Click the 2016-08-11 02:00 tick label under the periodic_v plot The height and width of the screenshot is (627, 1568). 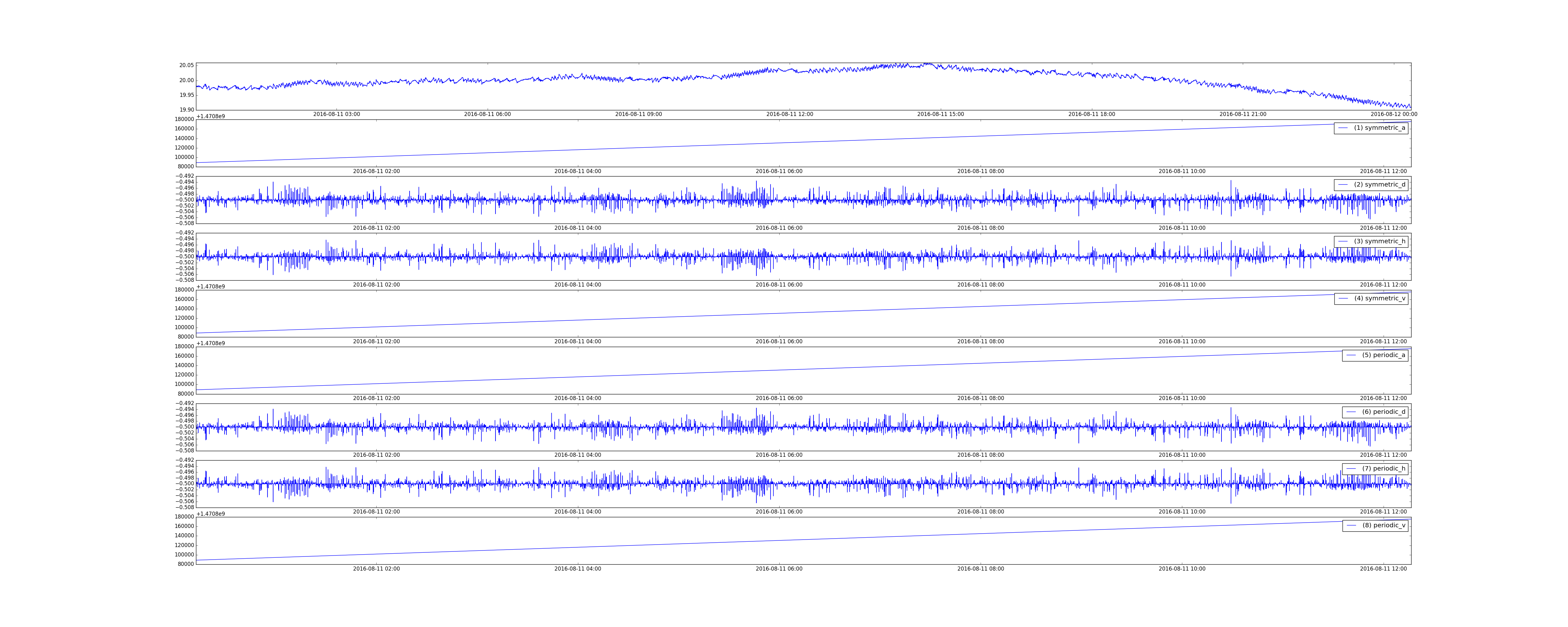[x=376, y=569]
